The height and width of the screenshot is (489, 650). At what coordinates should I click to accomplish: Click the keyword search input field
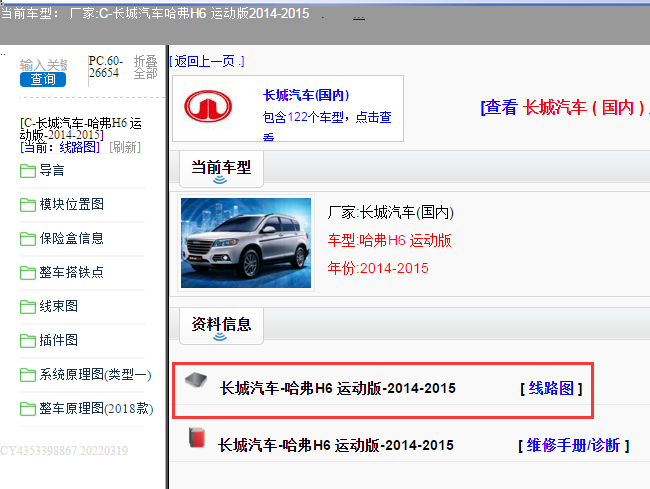(44, 65)
